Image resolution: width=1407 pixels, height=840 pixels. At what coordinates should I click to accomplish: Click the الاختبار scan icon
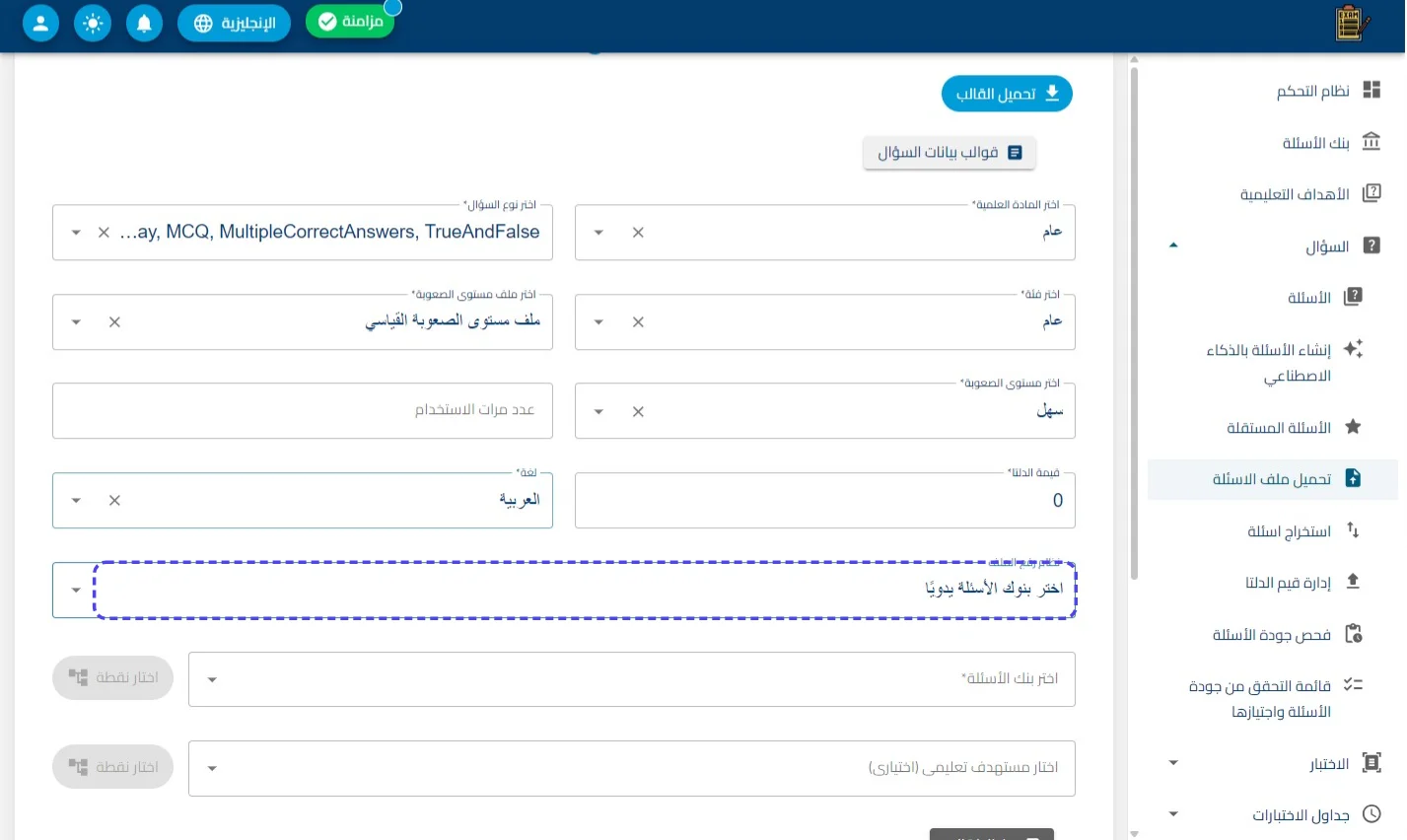pos(1372,762)
